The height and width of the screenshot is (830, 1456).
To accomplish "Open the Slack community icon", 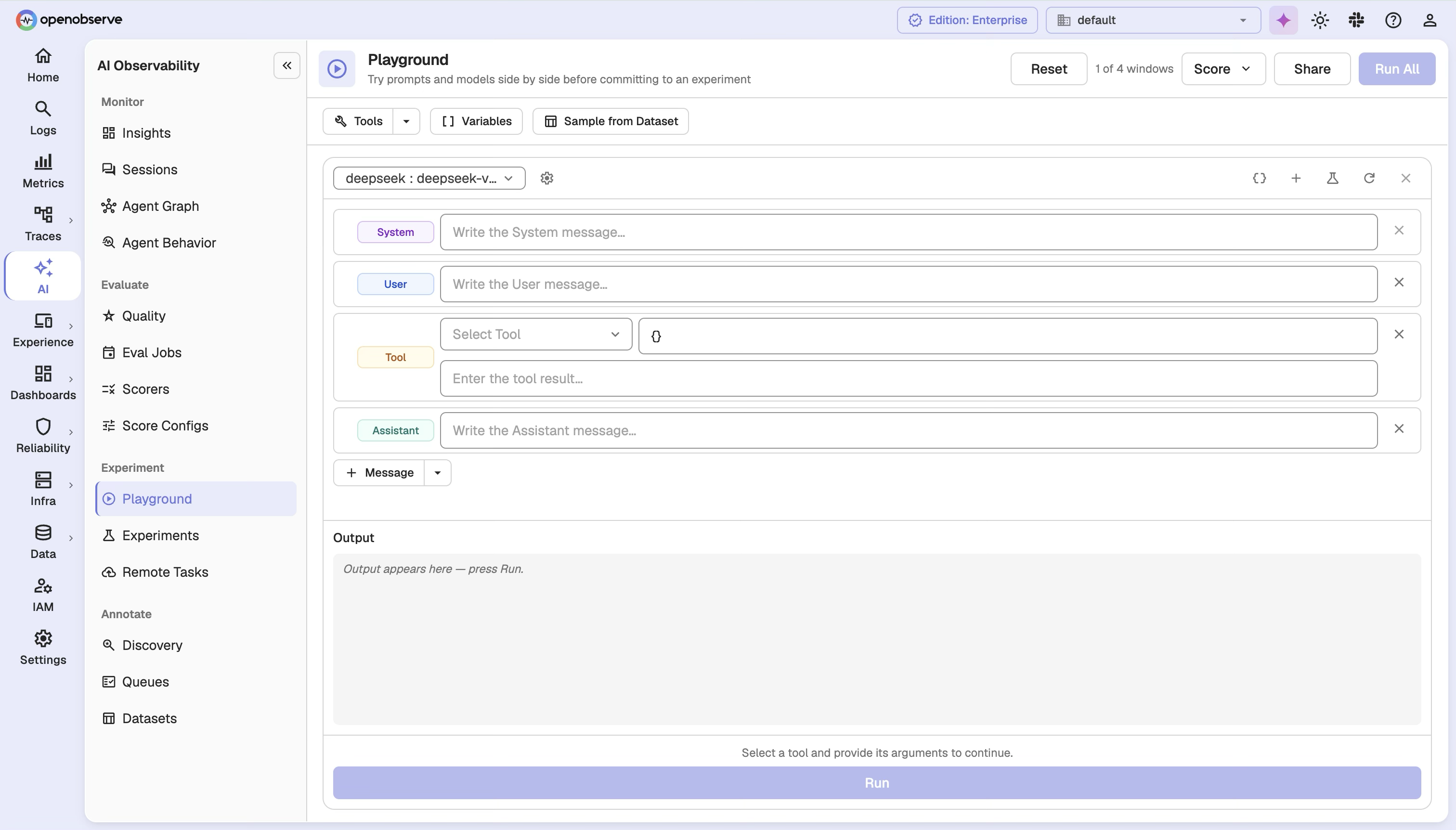I will [1356, 21].
